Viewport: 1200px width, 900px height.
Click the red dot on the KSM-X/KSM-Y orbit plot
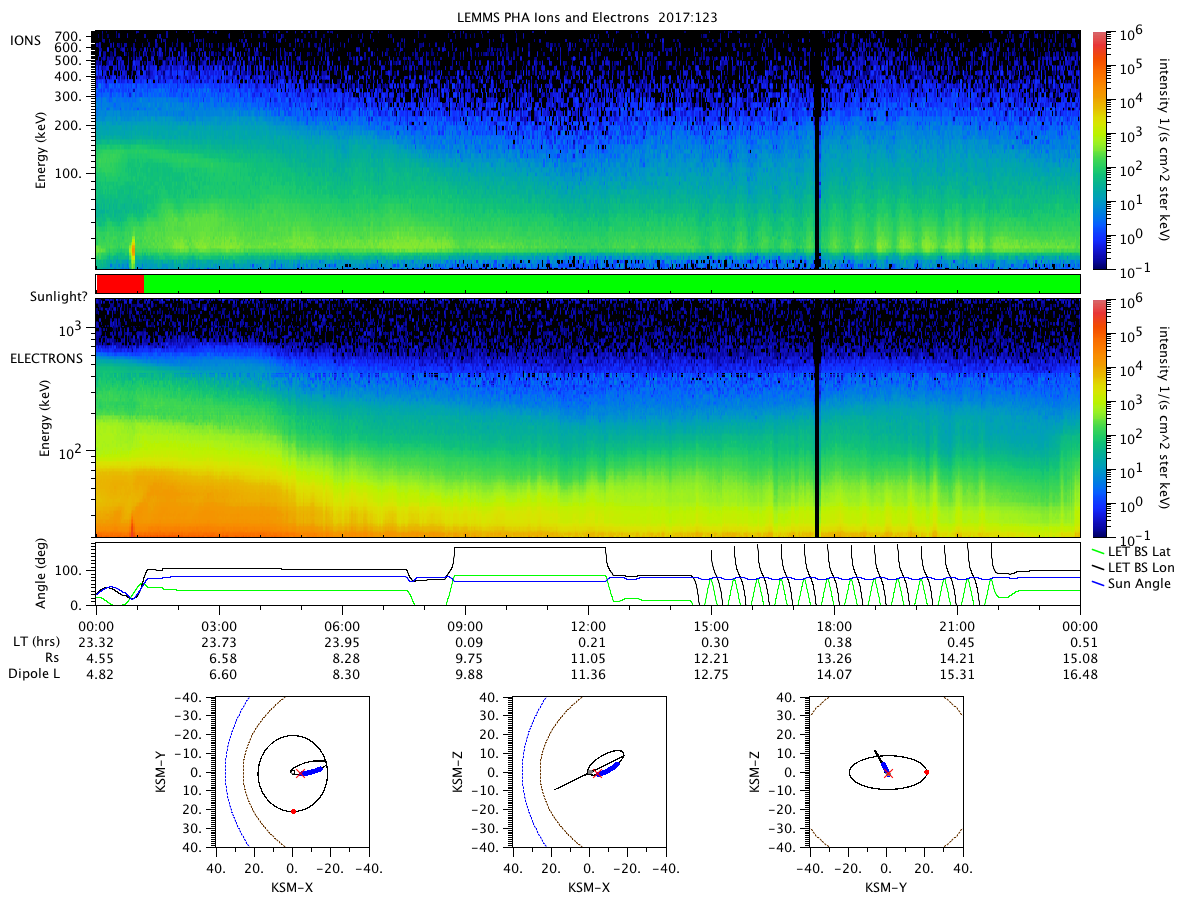click(293, 811)
